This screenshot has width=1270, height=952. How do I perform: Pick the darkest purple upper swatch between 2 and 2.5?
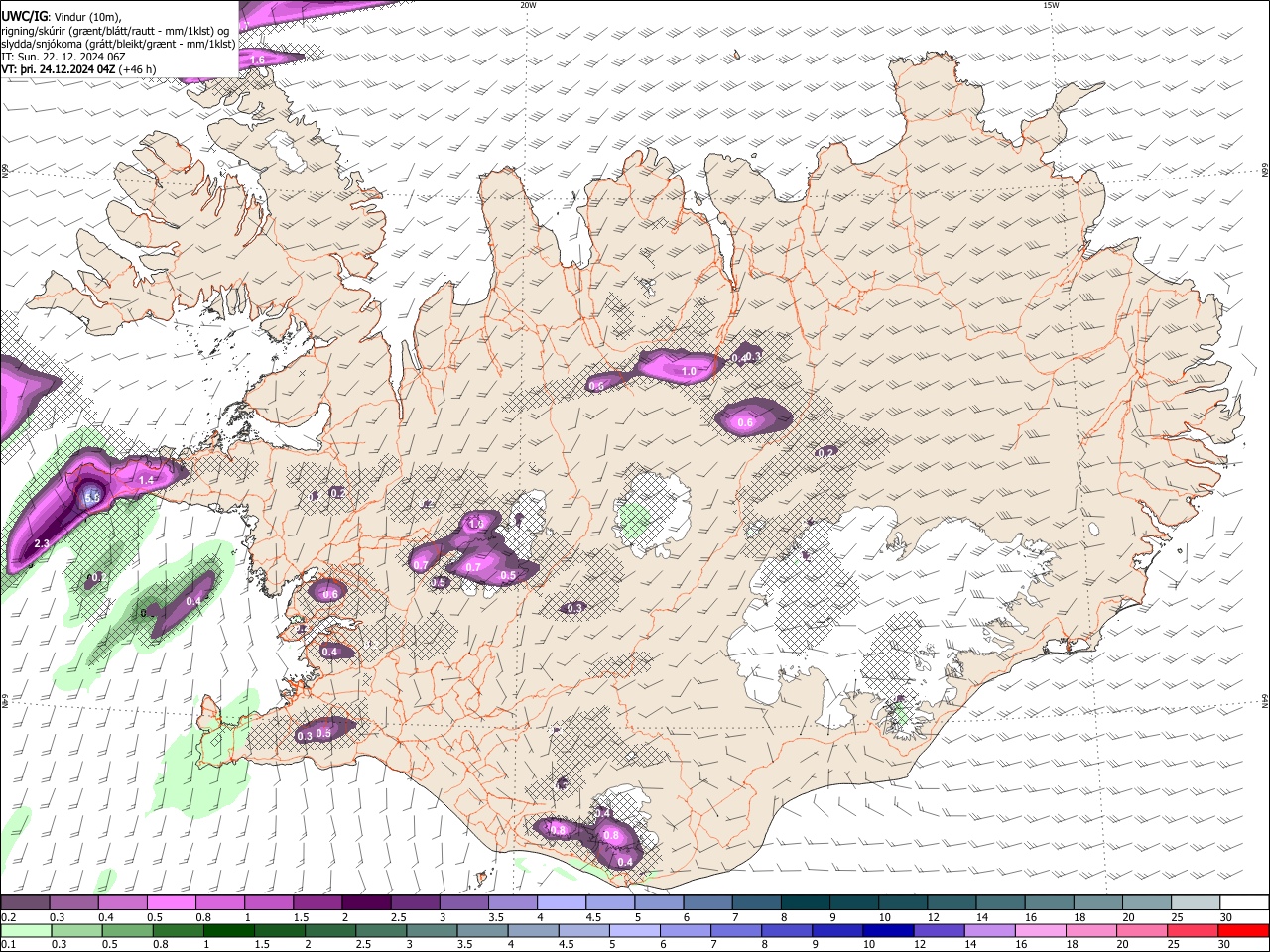click(365, 903)
